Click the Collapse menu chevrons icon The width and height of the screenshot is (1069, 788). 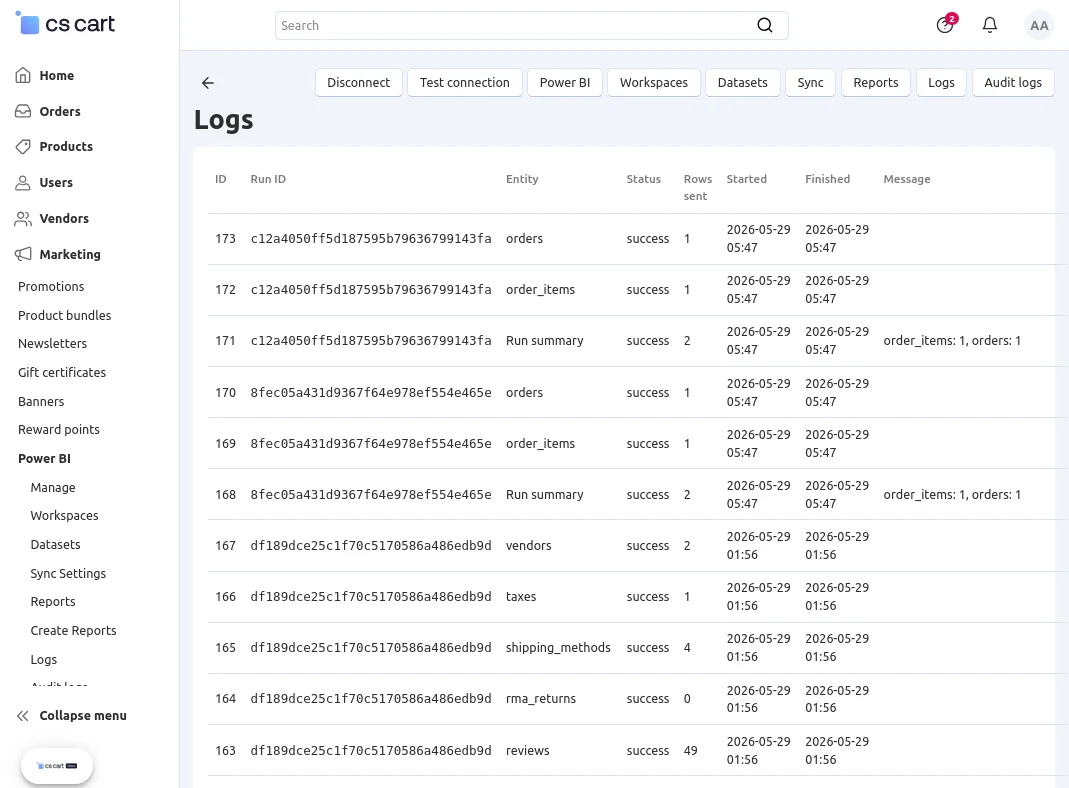22,716
